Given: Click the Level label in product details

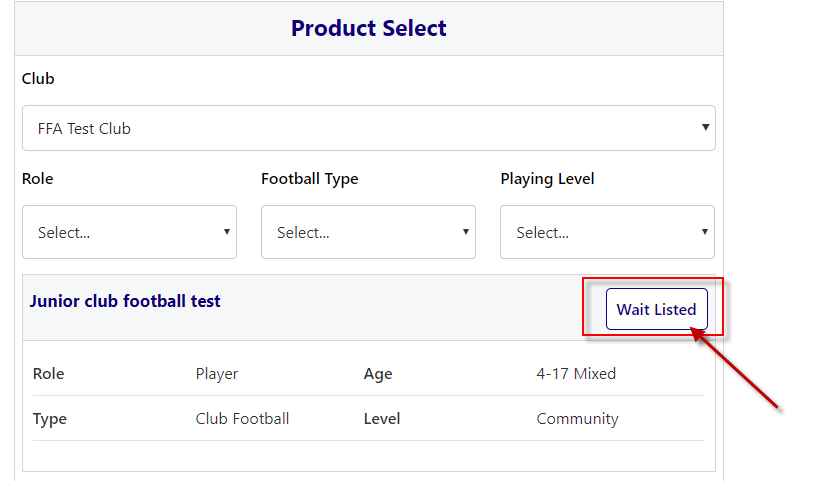Looking at the screenshot, I should [382, 419].
